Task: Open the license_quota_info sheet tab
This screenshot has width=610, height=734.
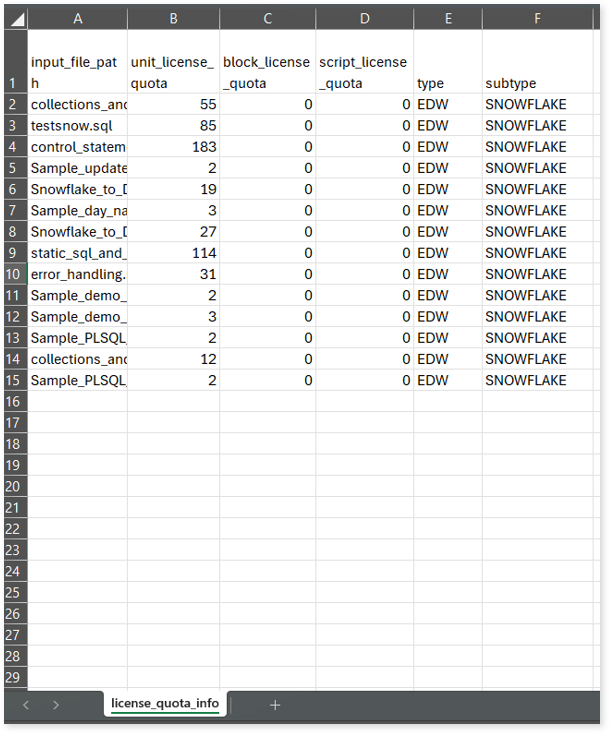Action: coord(165,704)
